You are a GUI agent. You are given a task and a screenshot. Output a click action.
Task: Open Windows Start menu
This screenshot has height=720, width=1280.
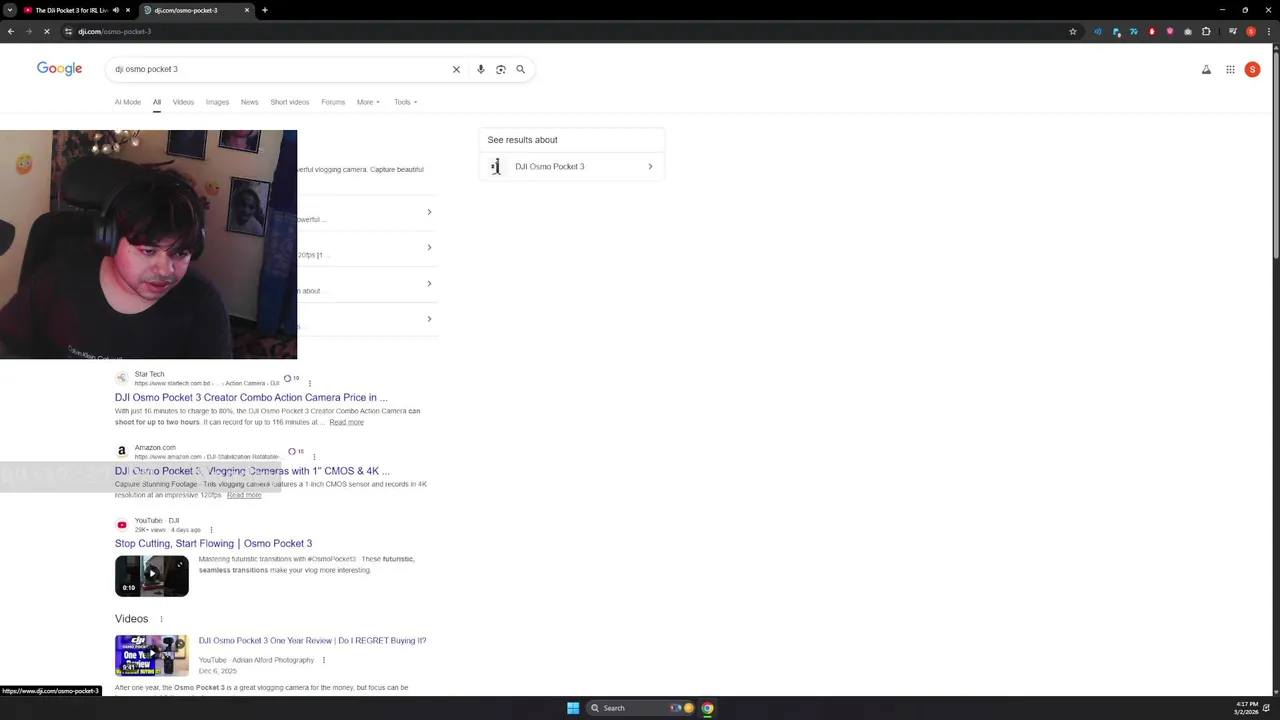click(573, 708)
